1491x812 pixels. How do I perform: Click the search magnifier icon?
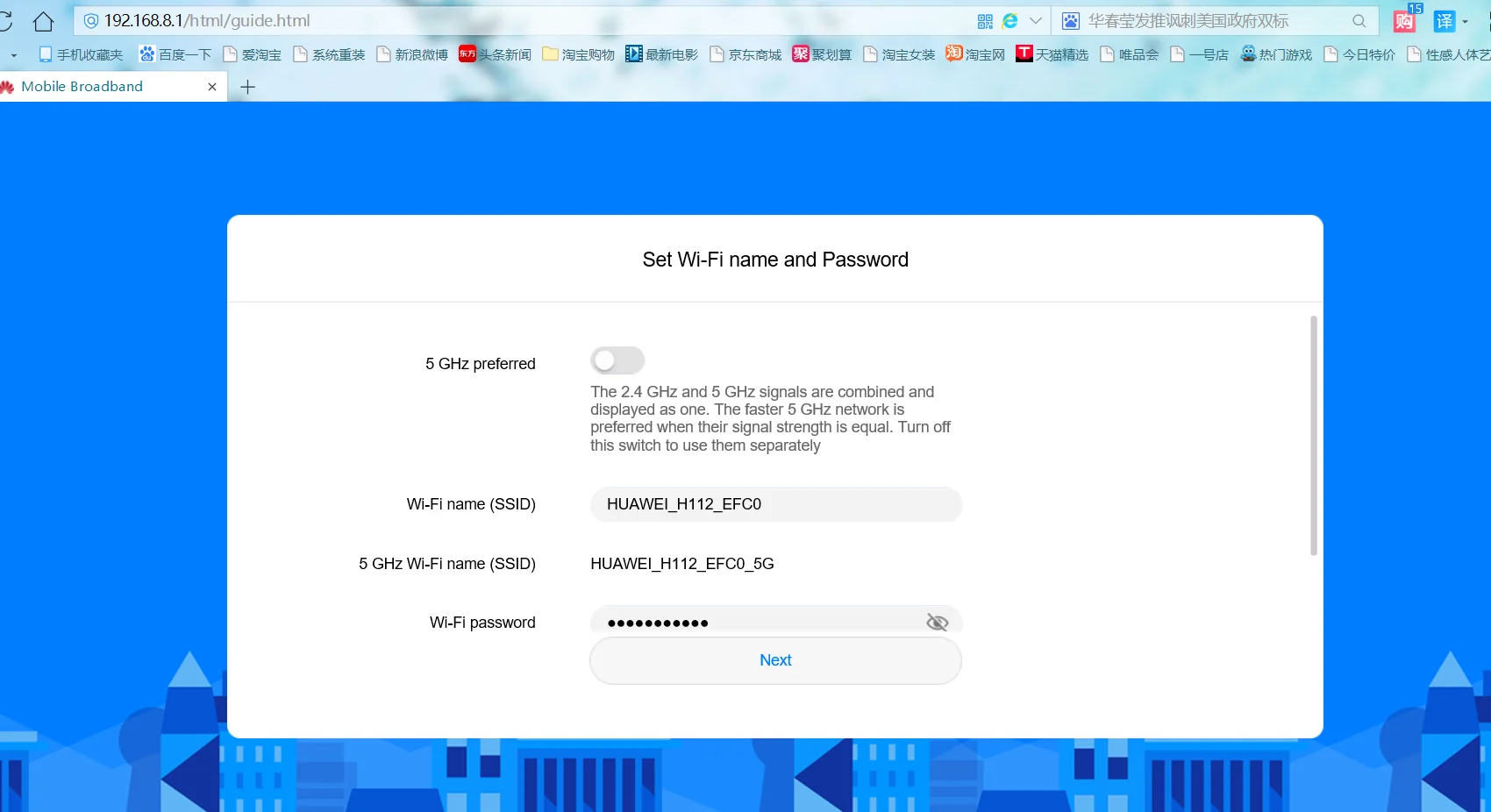coord(1359,21)
